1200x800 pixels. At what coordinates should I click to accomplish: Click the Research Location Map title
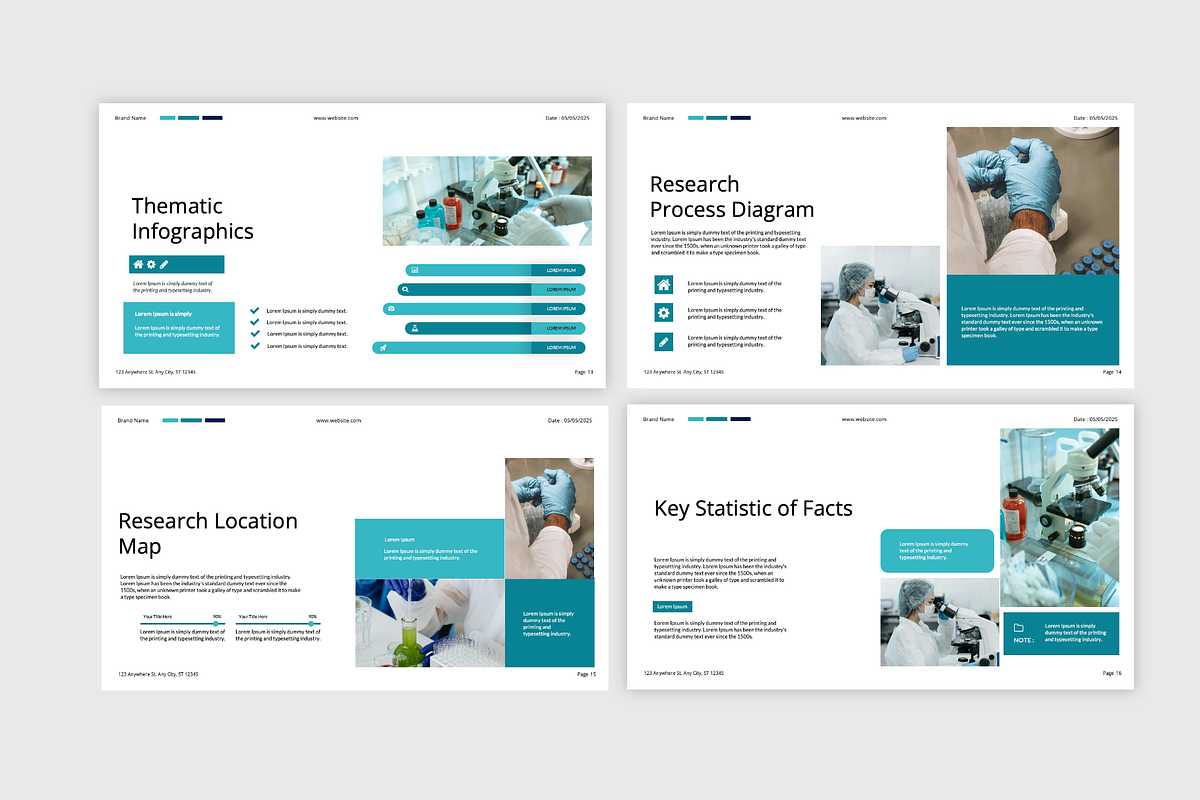tap(208, 534)
